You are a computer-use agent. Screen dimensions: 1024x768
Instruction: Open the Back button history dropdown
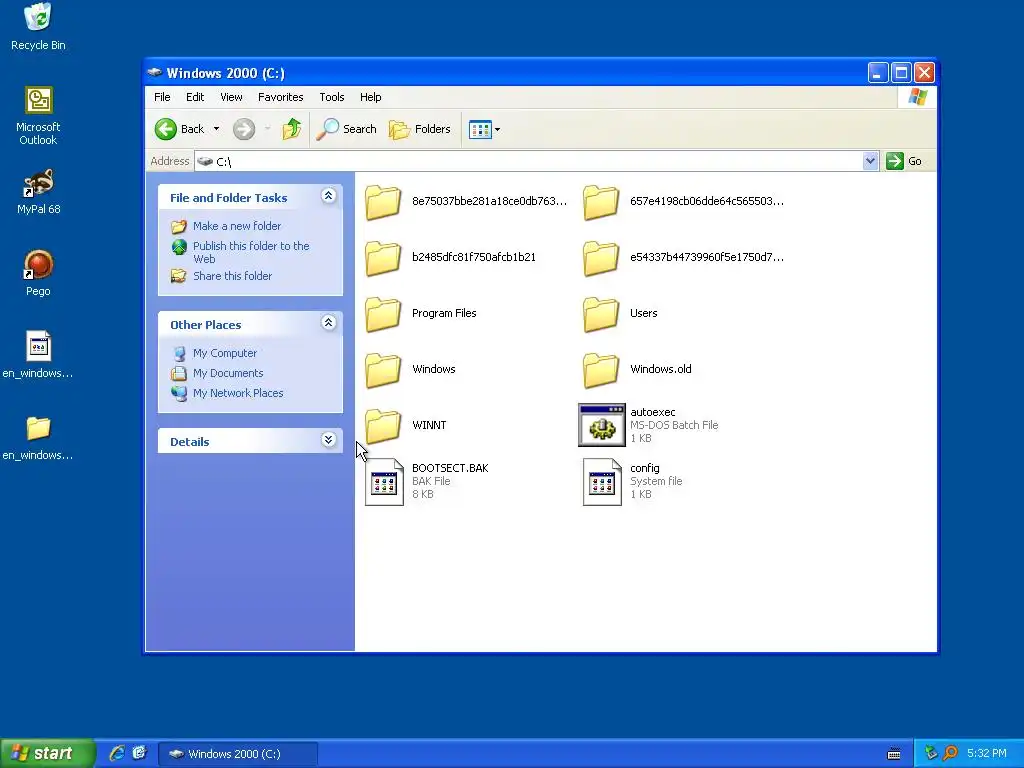pos(216,129)
